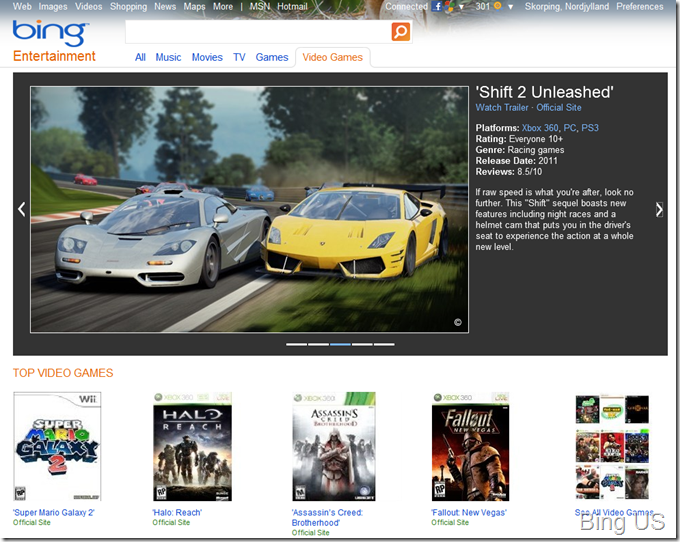Open the rewards 301 dropdown arrow
This screenshot has height=542, width=680.
coord(510,7)
